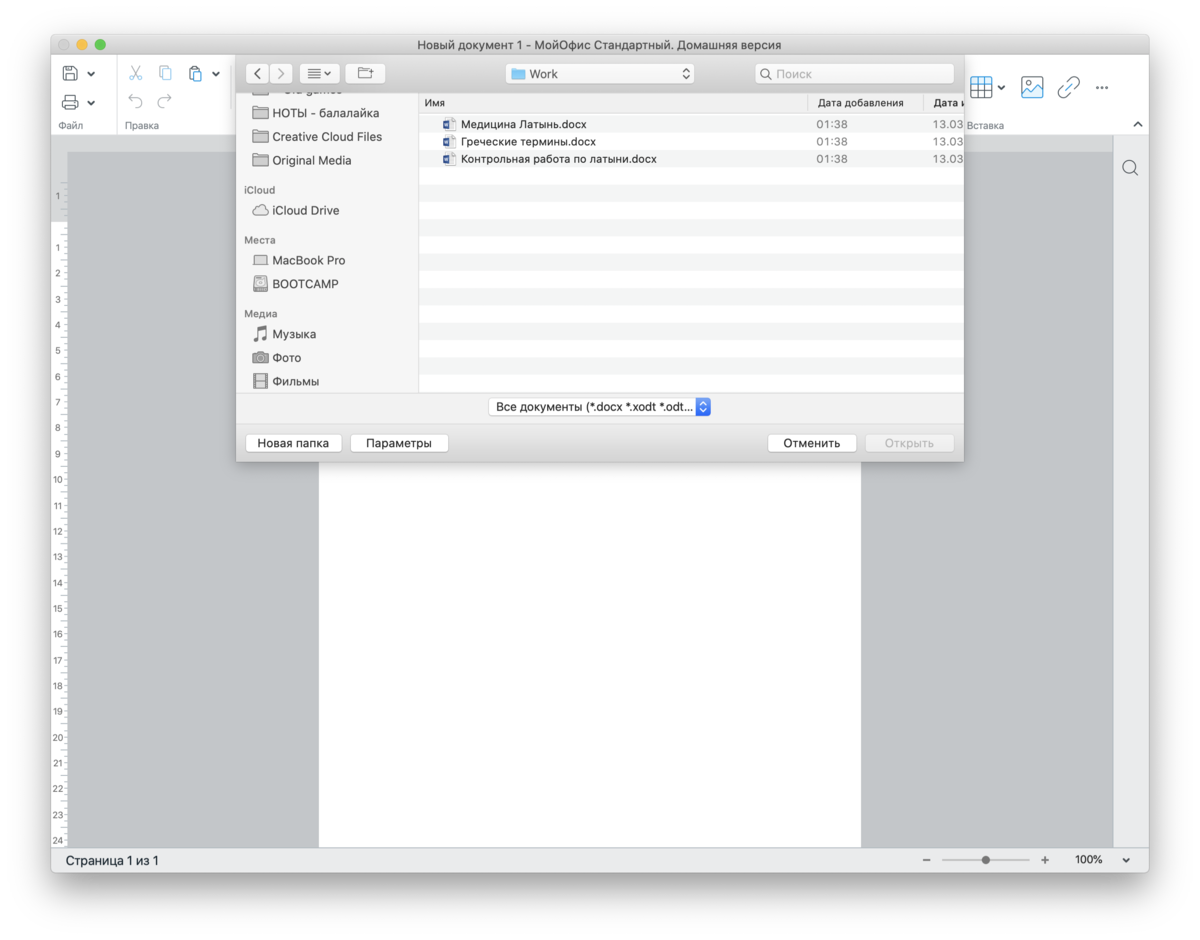Viewport: 1200px width, 940px height.
Task: Sort by the Дата добавления column header
Action: (x=866, y=103)
